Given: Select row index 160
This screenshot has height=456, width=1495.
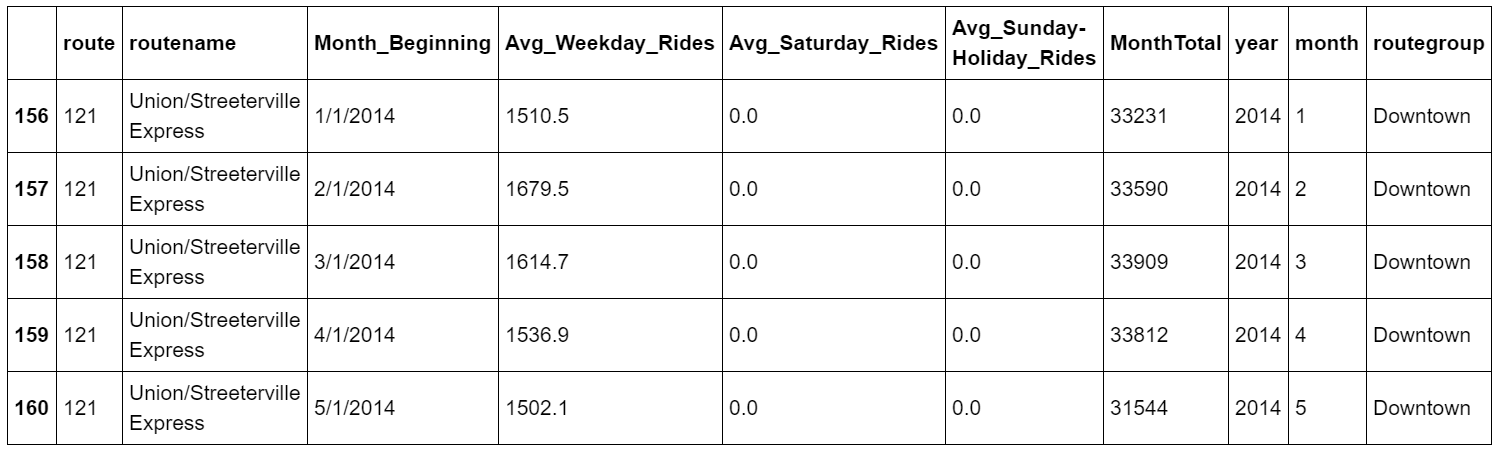Looking at the screenshot, I should pos(32,408).
